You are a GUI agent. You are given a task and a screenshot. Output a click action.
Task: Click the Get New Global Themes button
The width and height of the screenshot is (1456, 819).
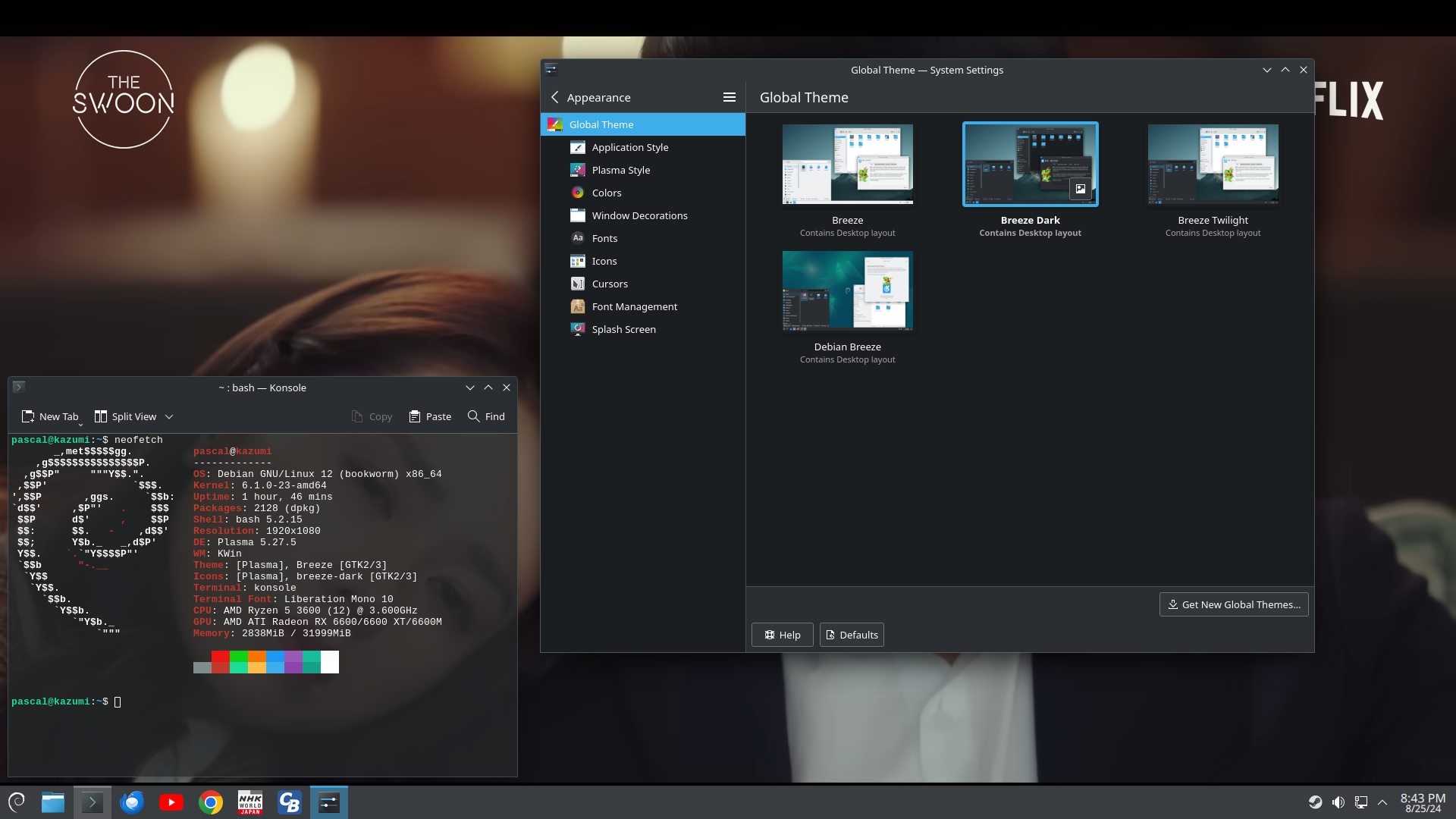pos(1233,604)
